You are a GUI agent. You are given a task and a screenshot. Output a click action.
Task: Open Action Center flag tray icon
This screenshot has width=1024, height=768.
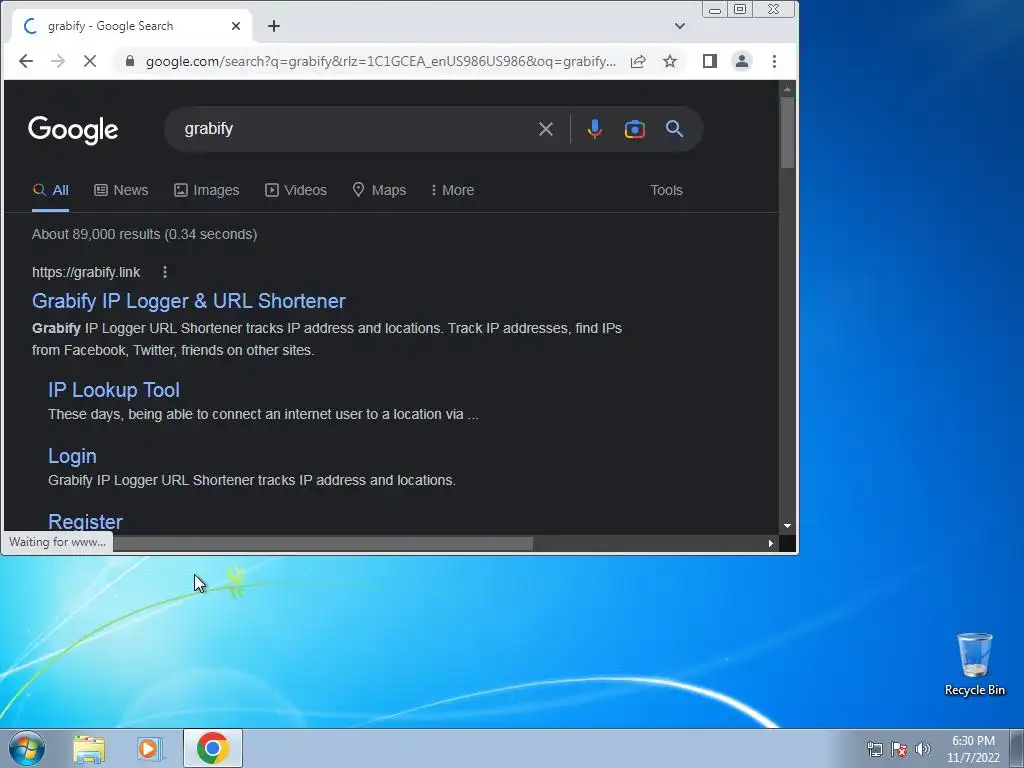click(899, 749)
